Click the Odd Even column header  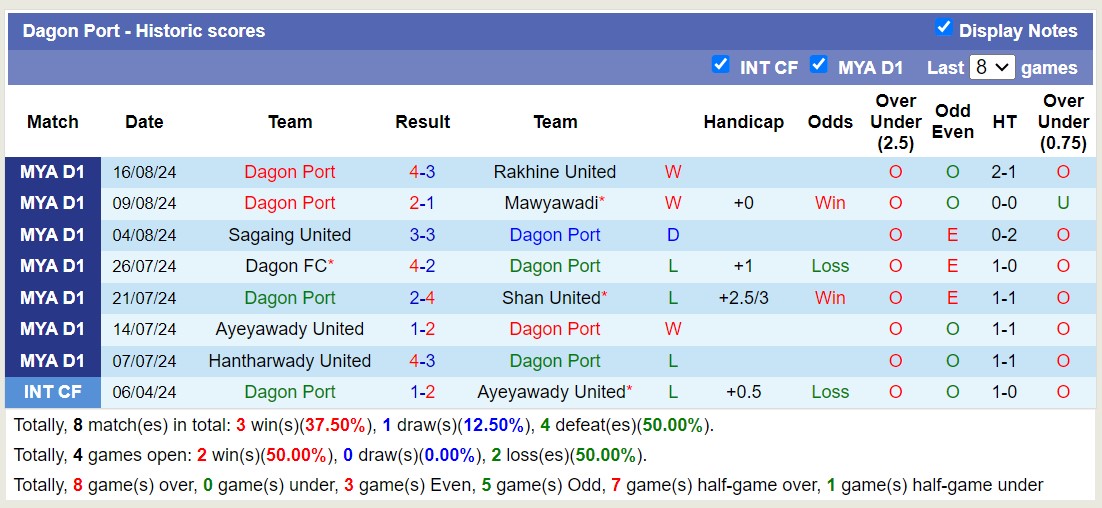953,122
